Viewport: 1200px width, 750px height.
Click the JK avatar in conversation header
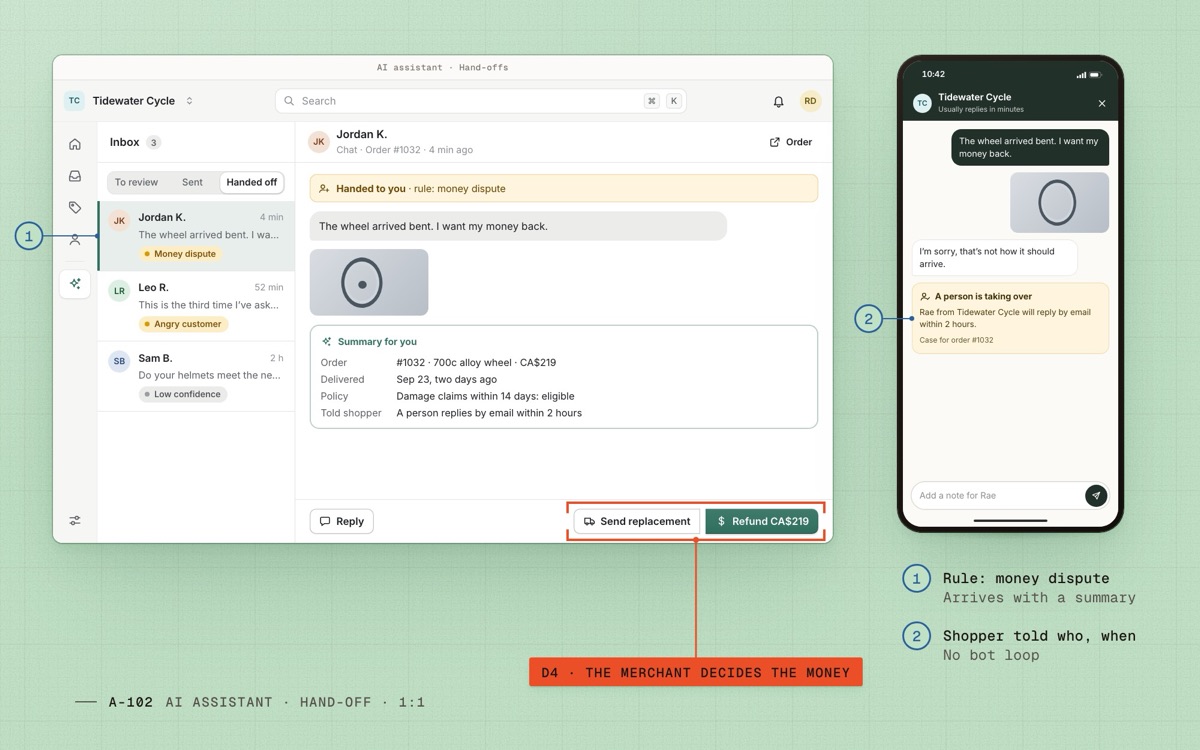319,142
